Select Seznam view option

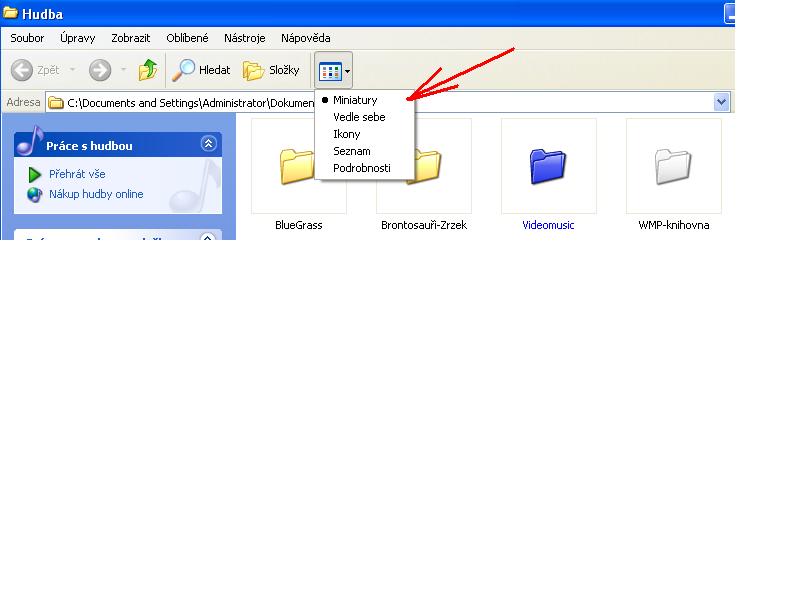tap(364, 151)
